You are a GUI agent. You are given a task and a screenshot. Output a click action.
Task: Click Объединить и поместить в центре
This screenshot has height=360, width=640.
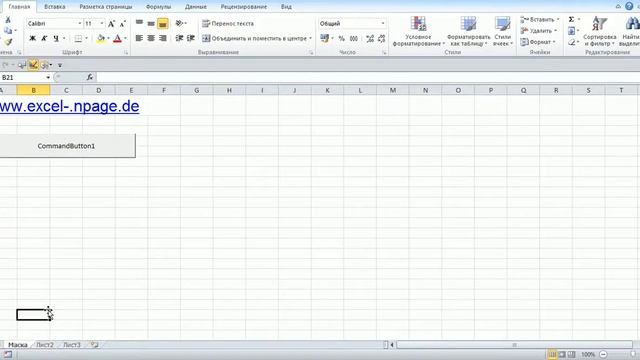click(254, 38)
